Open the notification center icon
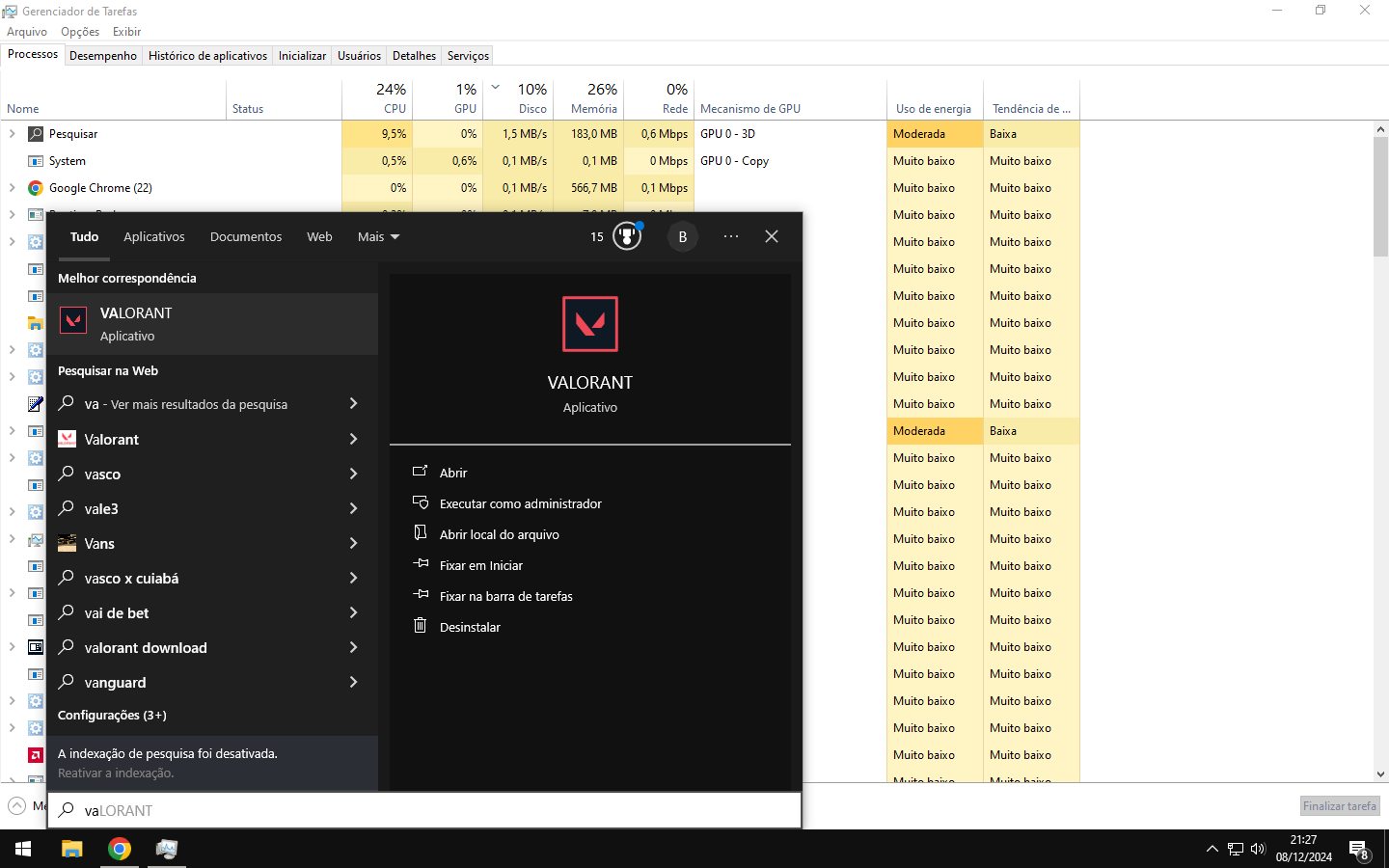 tap(1359, 850)
